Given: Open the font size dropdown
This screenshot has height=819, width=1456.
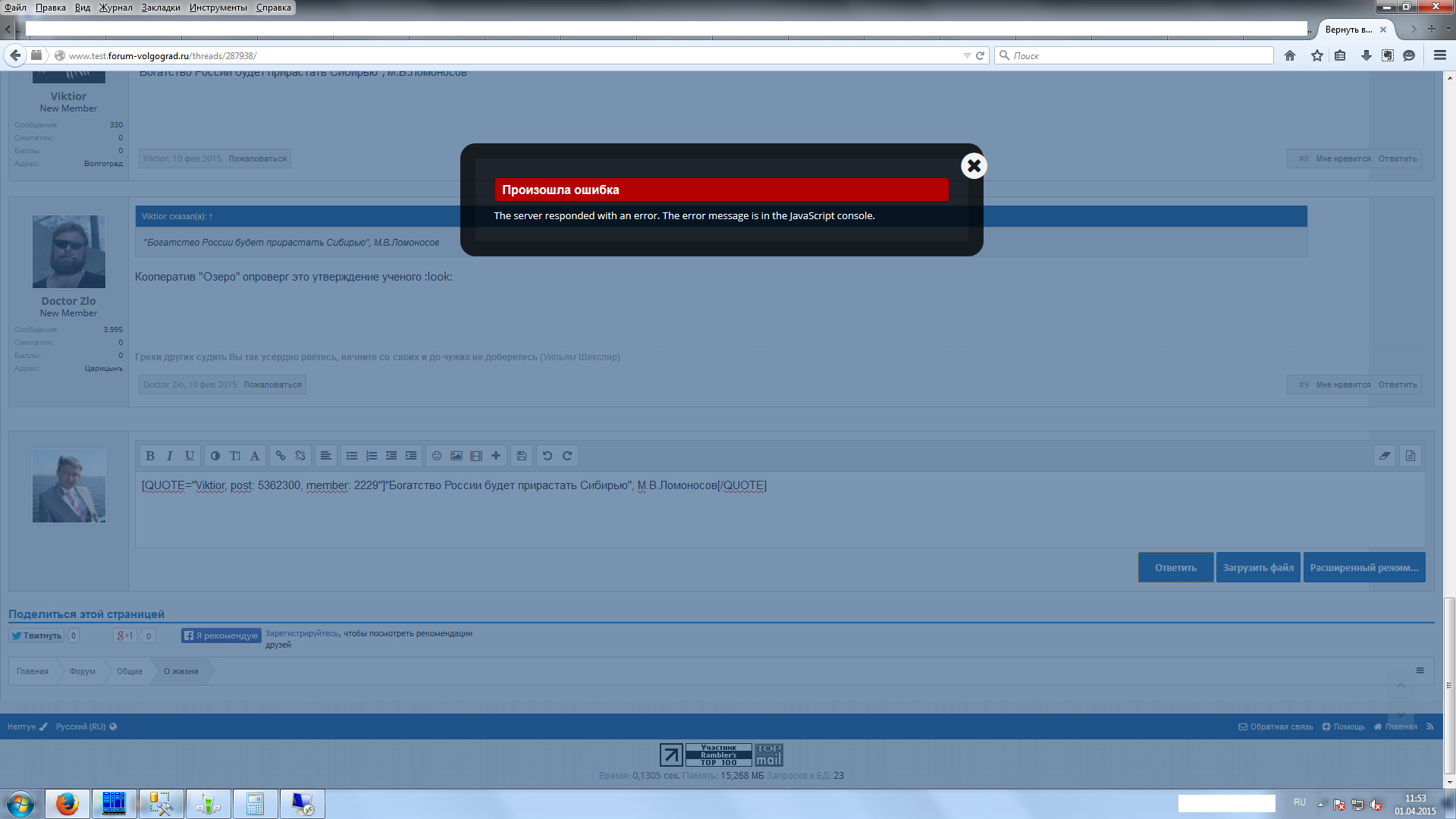Looking at the screenshot, I should (235, 456).
